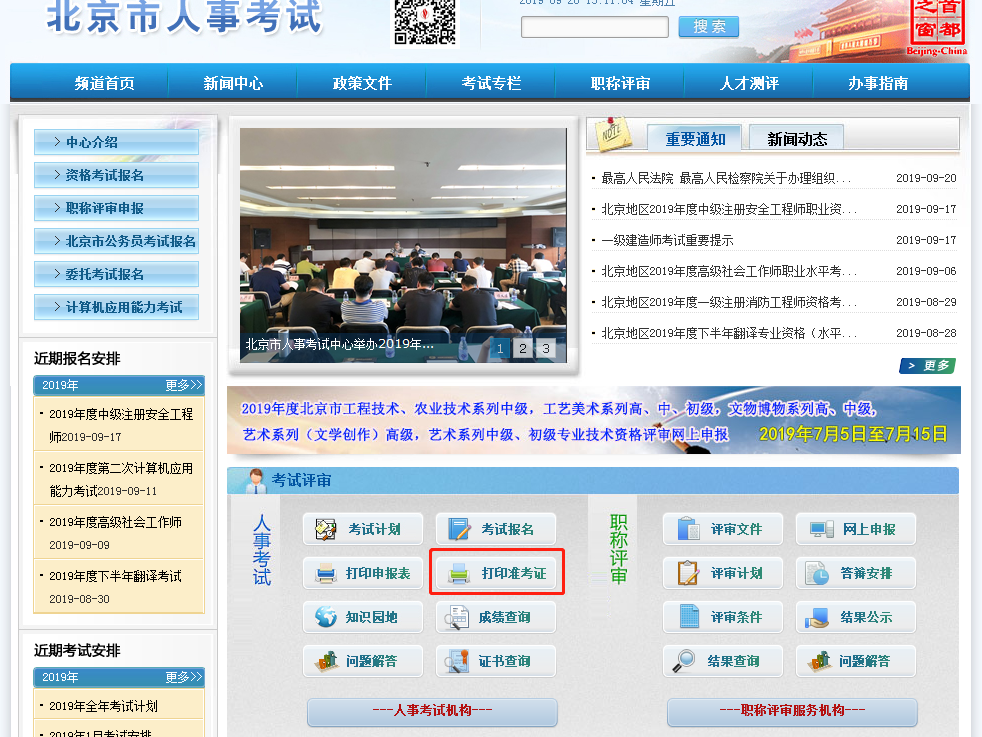Open the 资格考试报名 sidebar link
Viewport: 982px width, 737px height.
[115, 176]
